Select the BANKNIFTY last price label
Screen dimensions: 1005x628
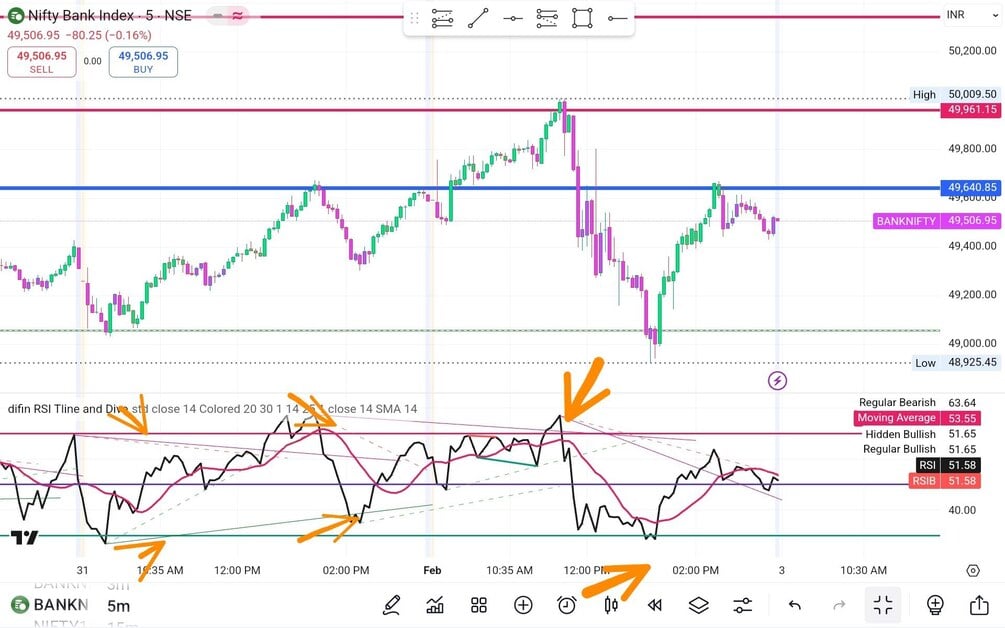936,221
